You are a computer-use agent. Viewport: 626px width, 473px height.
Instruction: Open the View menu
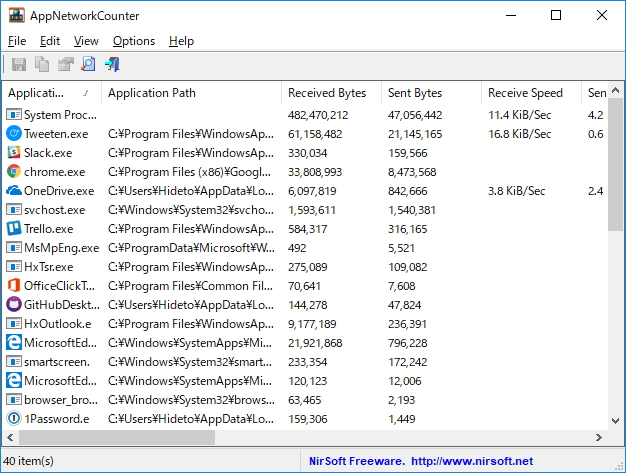click(x=86, y=41)
